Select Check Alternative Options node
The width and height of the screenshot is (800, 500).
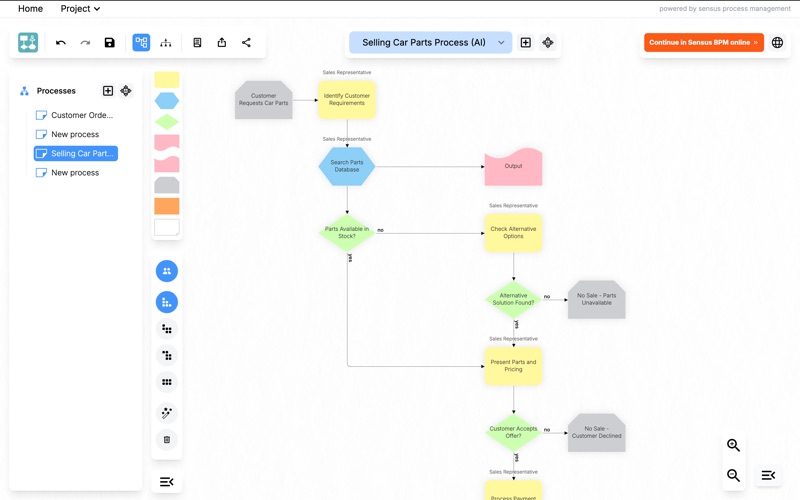pos(513,233)
